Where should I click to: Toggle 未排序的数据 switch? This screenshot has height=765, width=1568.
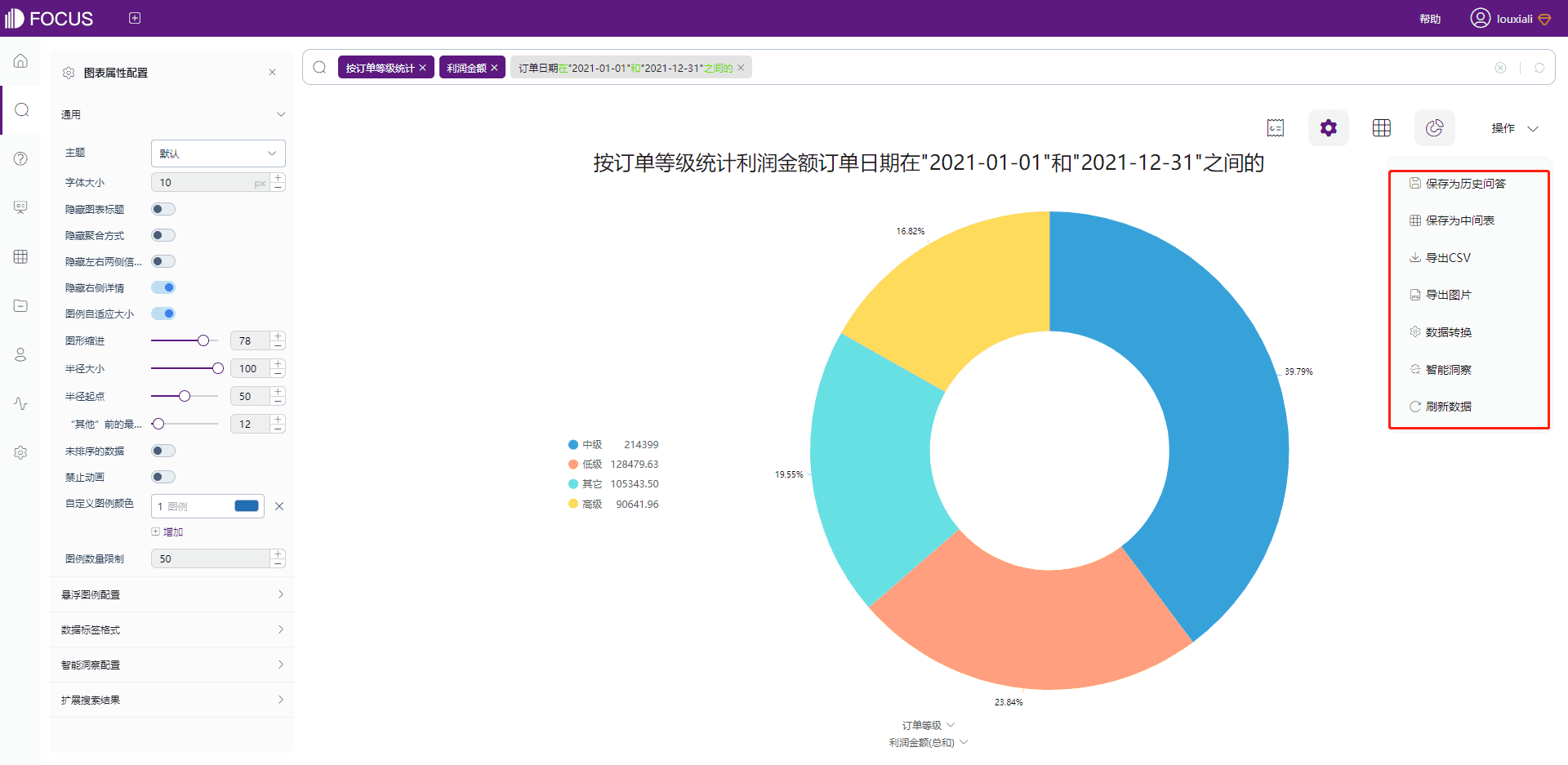click(163, 451)
